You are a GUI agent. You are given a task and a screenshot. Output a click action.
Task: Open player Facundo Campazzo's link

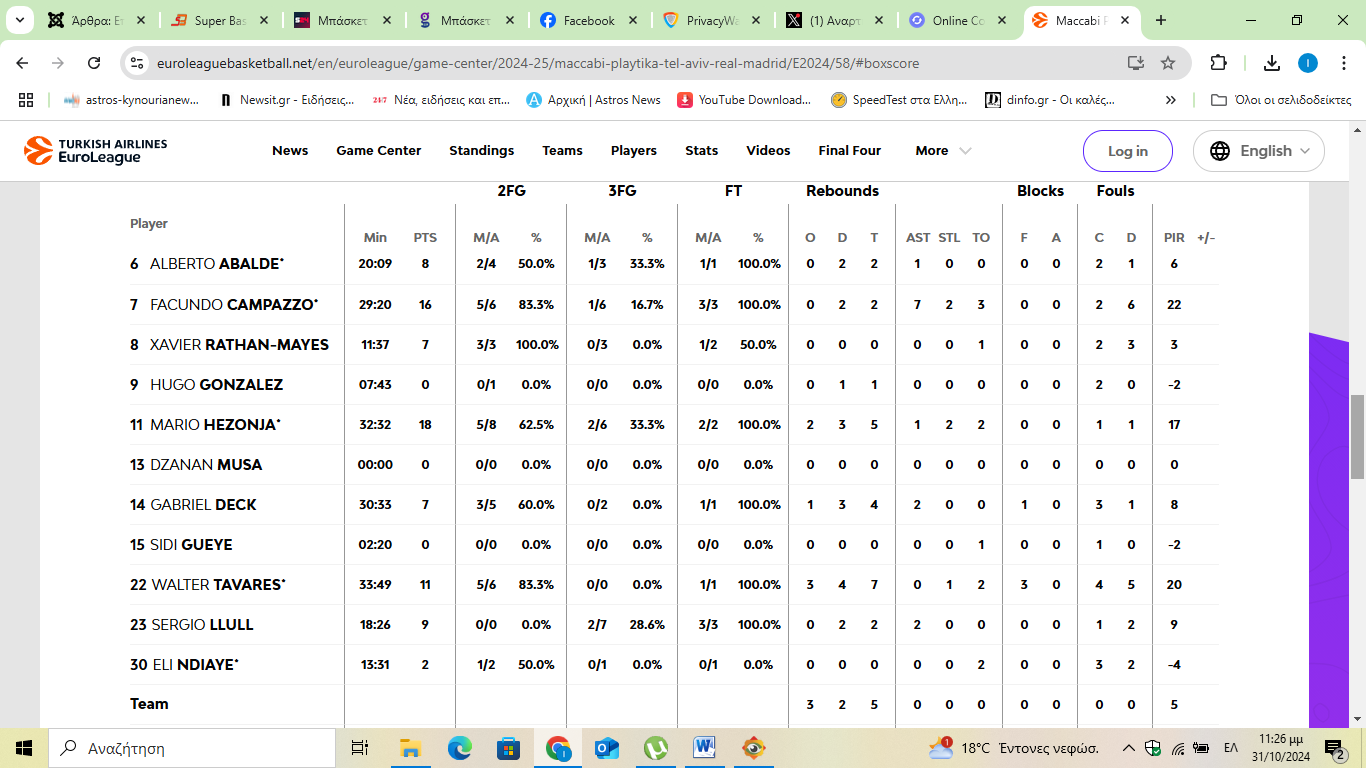[233, 305]
